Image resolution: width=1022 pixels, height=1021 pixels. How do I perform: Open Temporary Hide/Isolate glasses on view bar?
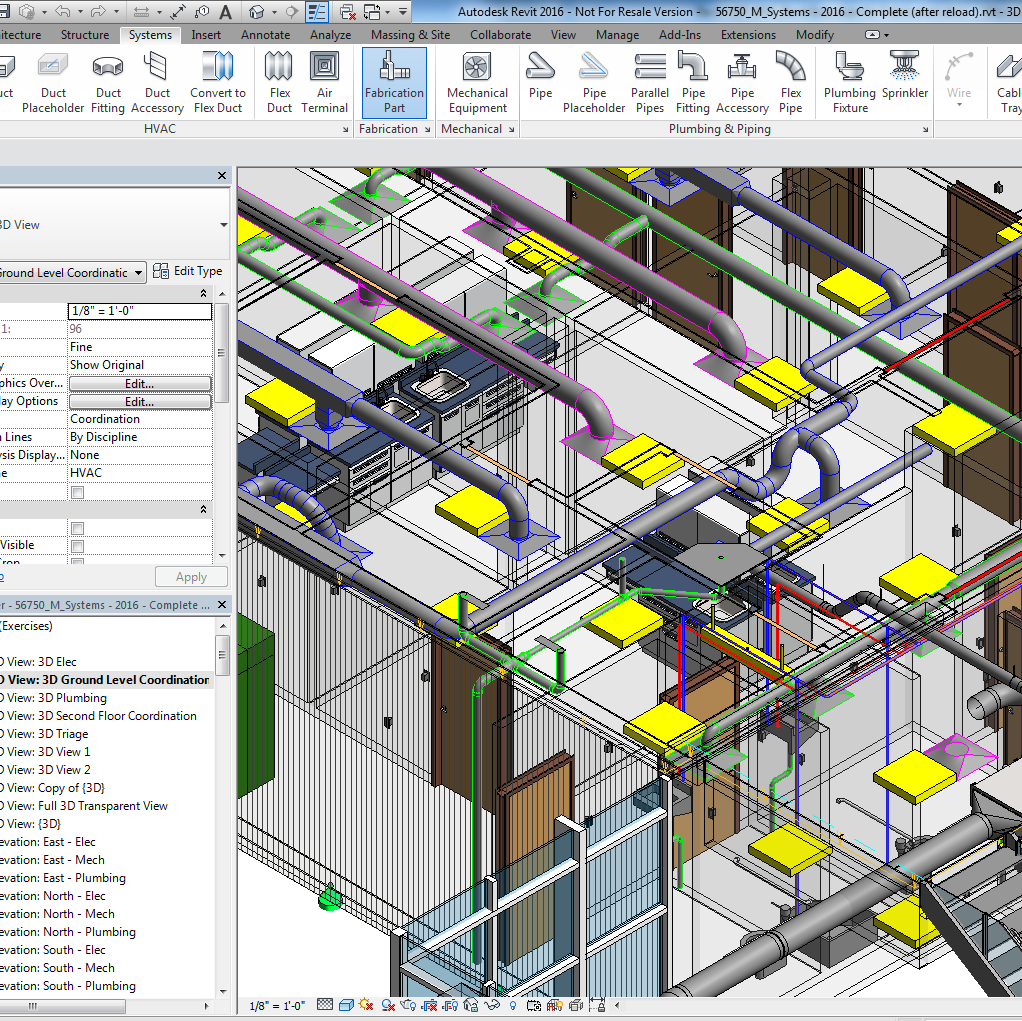click(x=492, y=1004)
